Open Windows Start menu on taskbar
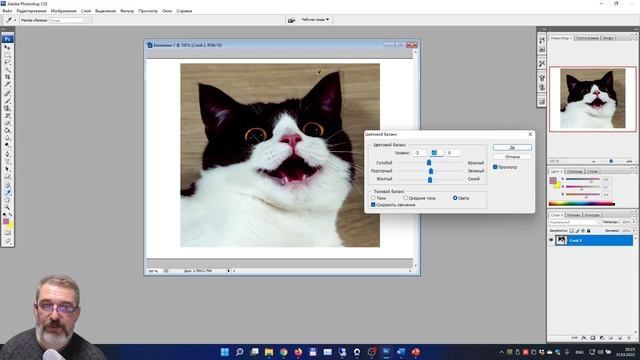 (x=224, y=352)
